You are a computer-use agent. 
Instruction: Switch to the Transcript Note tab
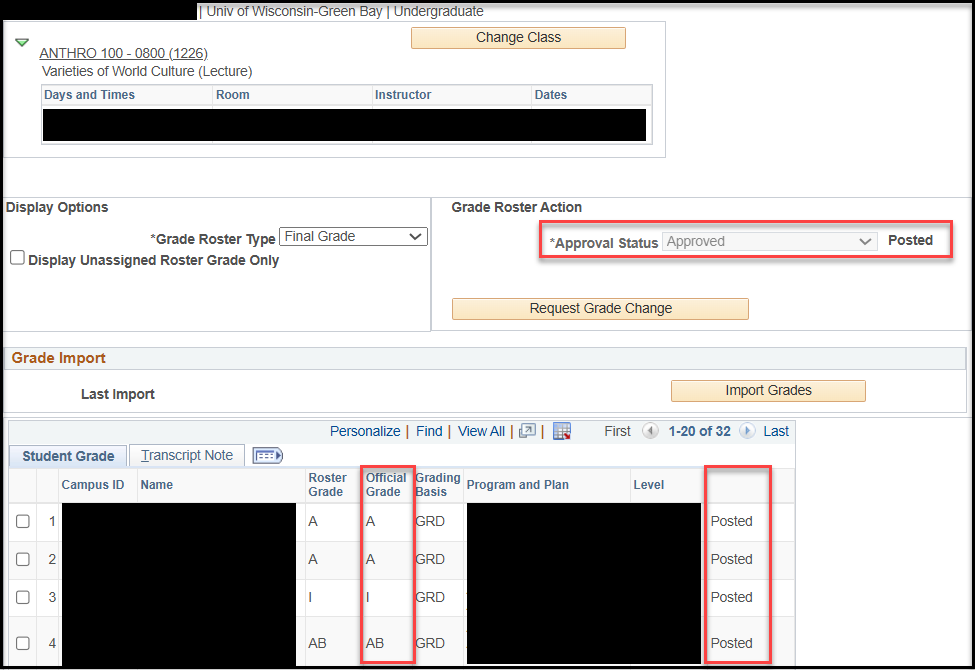(x=187, y=456)
